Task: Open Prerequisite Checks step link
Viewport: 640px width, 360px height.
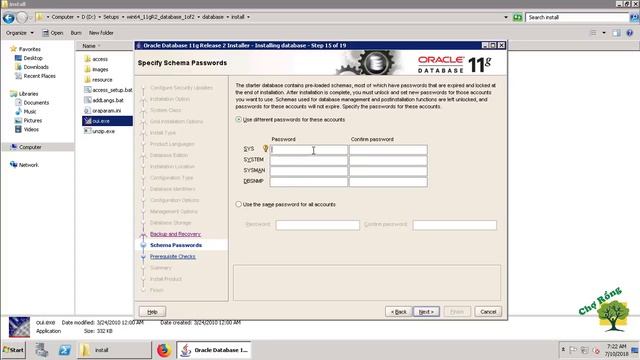Action: click(173, 257)
